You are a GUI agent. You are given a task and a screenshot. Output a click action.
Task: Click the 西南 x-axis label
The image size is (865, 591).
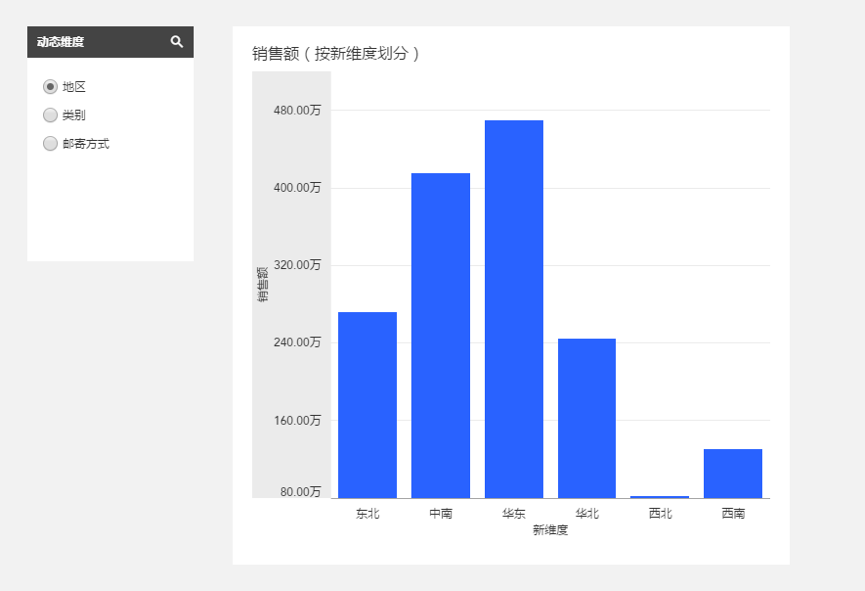[x=733, y=514]
